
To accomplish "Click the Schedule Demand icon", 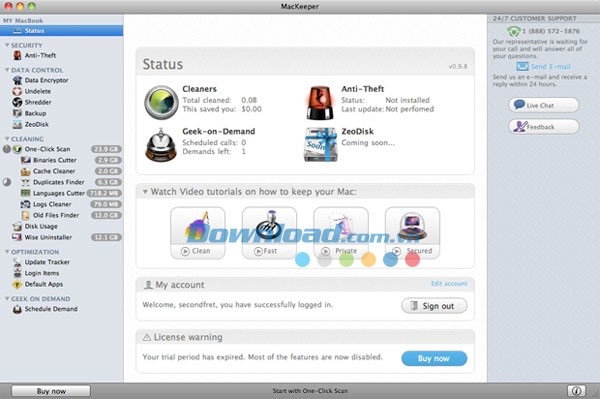I will pos(17,309).
